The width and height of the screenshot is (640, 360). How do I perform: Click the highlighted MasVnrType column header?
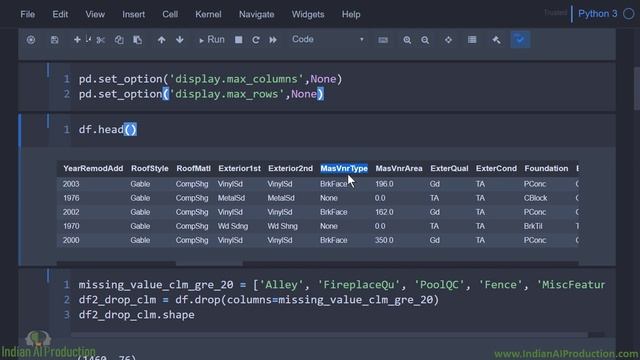click(x=344, y=169)
